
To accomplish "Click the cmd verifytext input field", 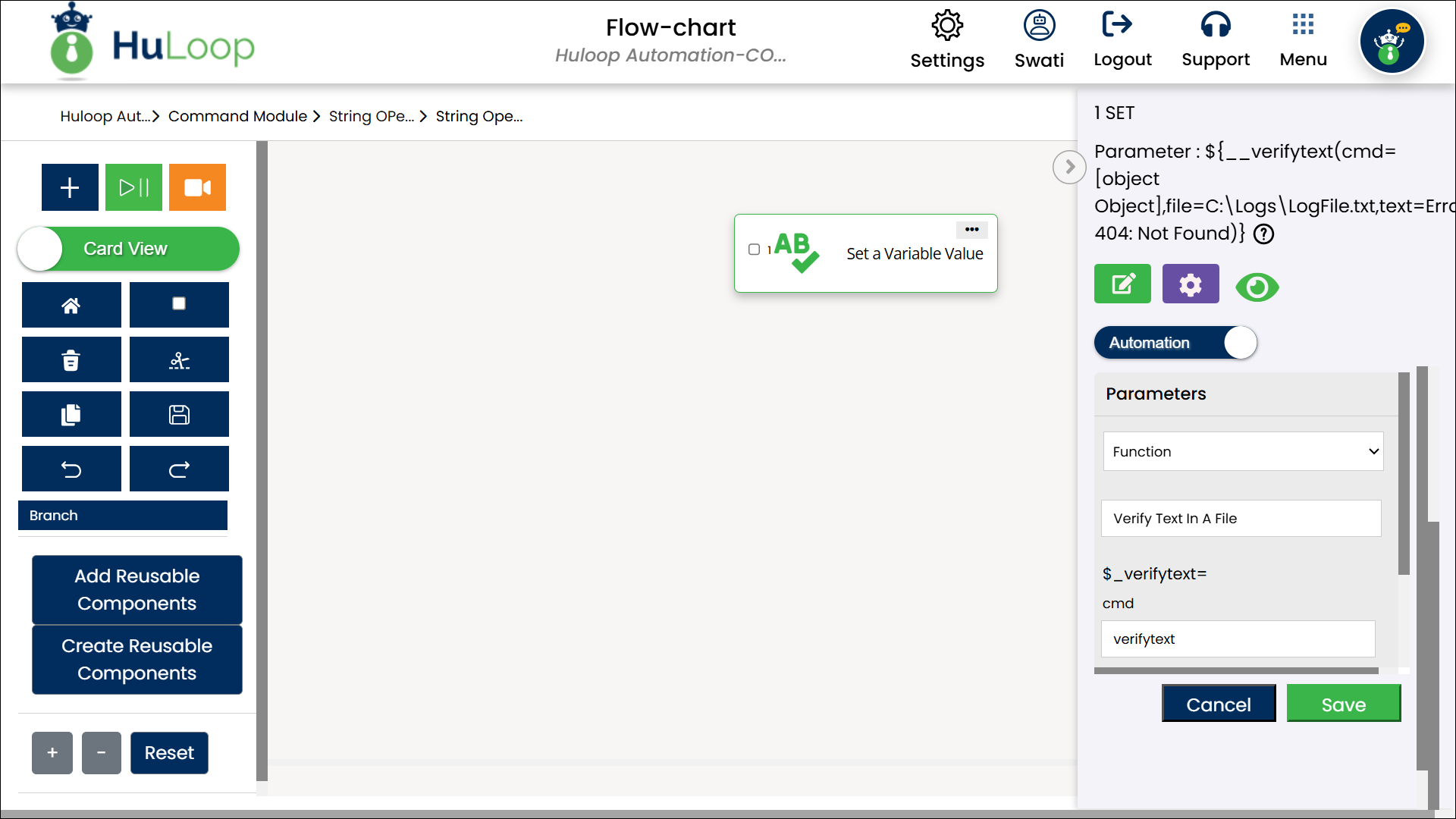I will click(1238, 639).
